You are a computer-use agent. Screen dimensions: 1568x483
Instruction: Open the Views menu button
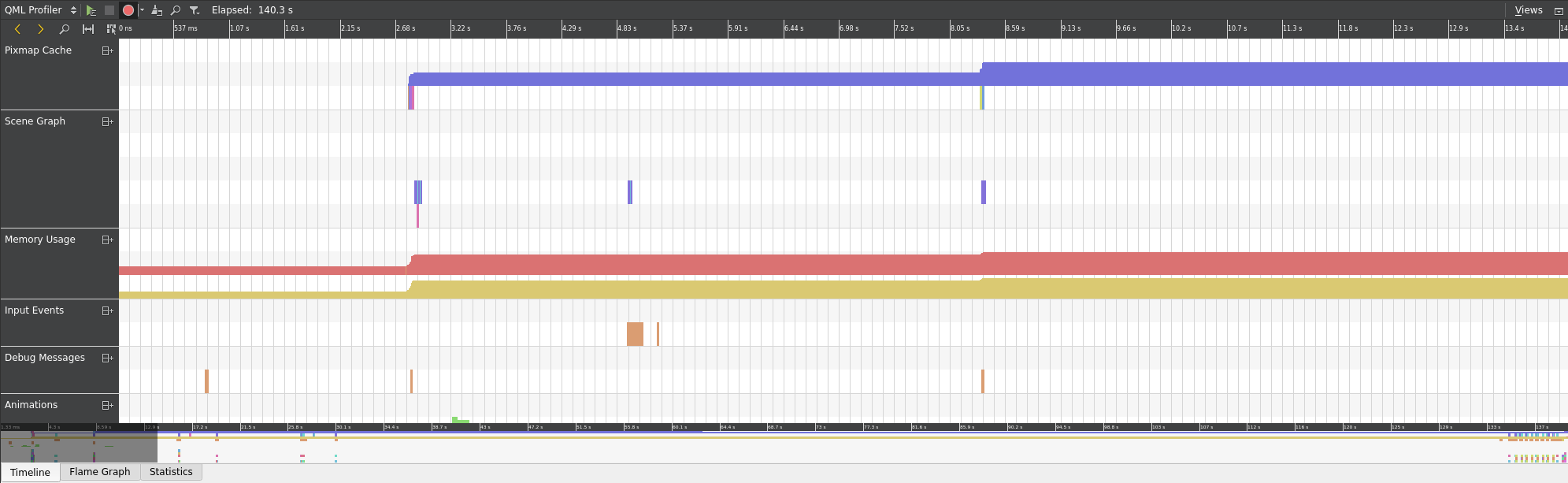click(x=1528, y=10)
